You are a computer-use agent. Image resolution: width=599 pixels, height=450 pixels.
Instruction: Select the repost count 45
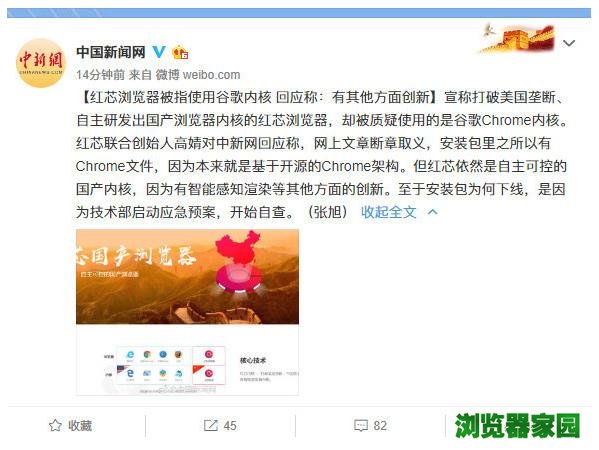[230, 426]
